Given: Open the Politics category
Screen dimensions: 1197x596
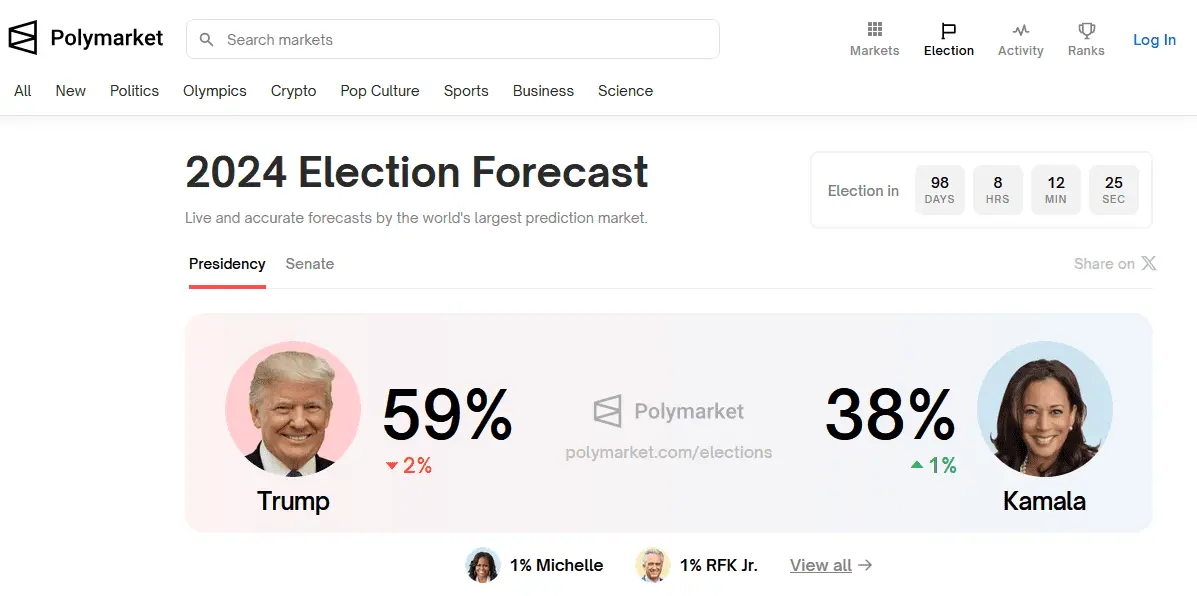Looking at the screenshot, I should point(134,91).
